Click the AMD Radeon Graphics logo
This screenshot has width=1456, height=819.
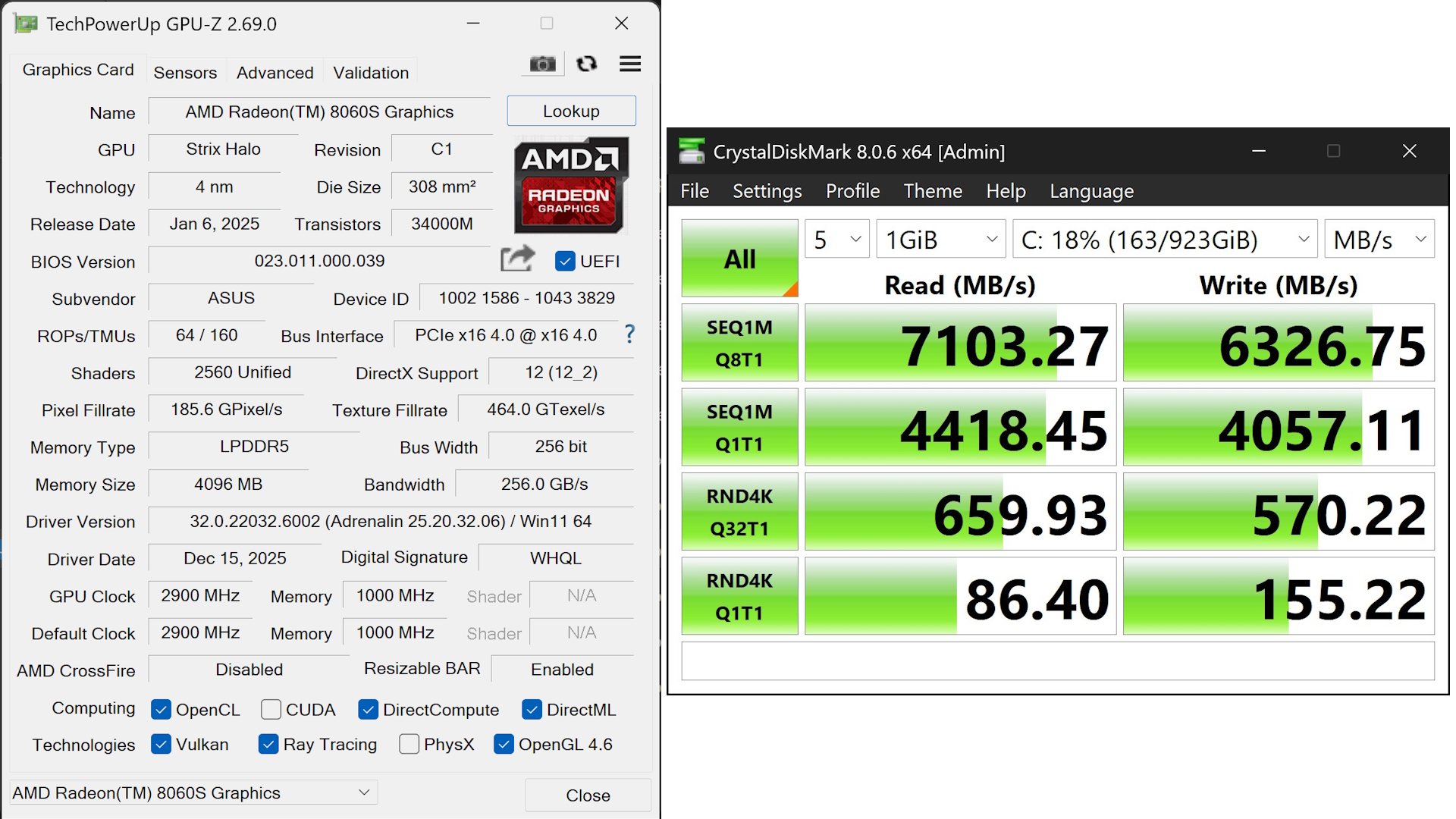pos(570,184)
